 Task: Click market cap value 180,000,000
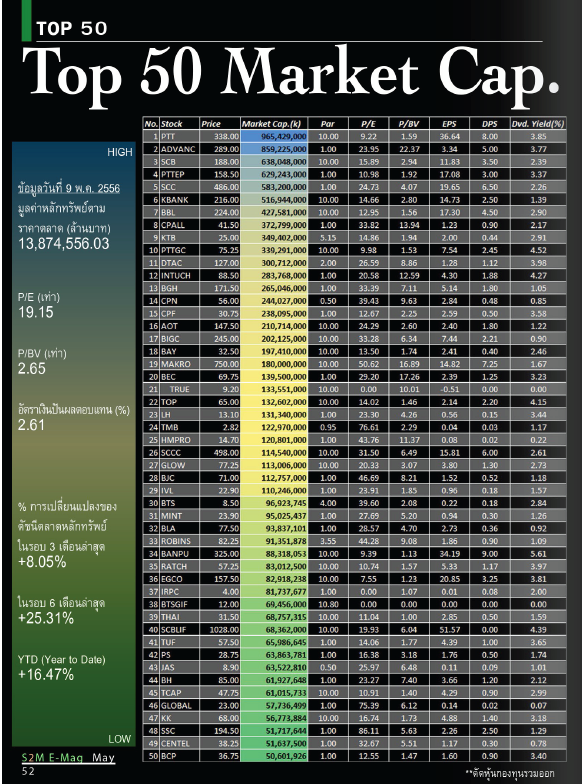(274, 364)
